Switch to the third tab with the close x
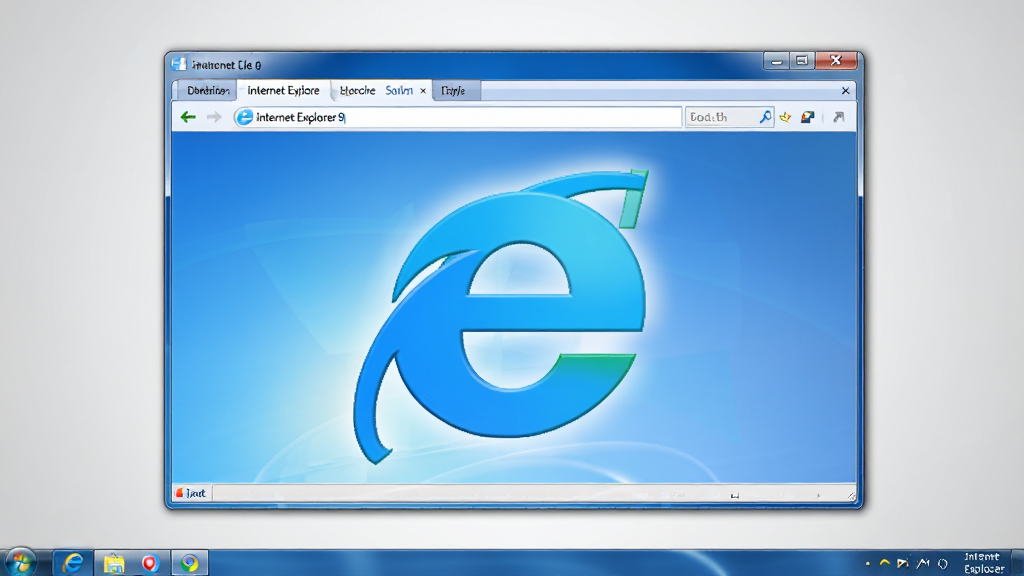The width and height of the screenshot is (1024, 576). (383, 91)
